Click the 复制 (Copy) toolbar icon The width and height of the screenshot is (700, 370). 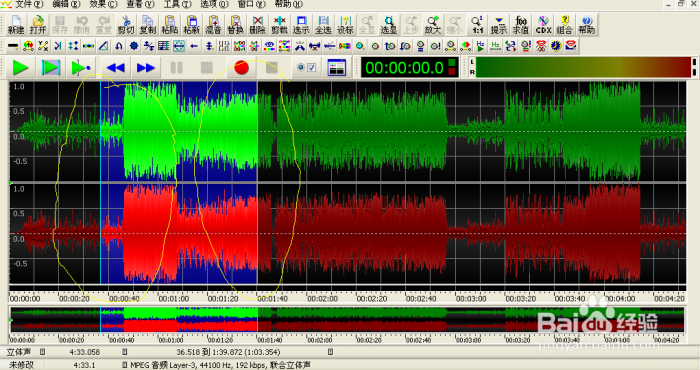point(148,25)
